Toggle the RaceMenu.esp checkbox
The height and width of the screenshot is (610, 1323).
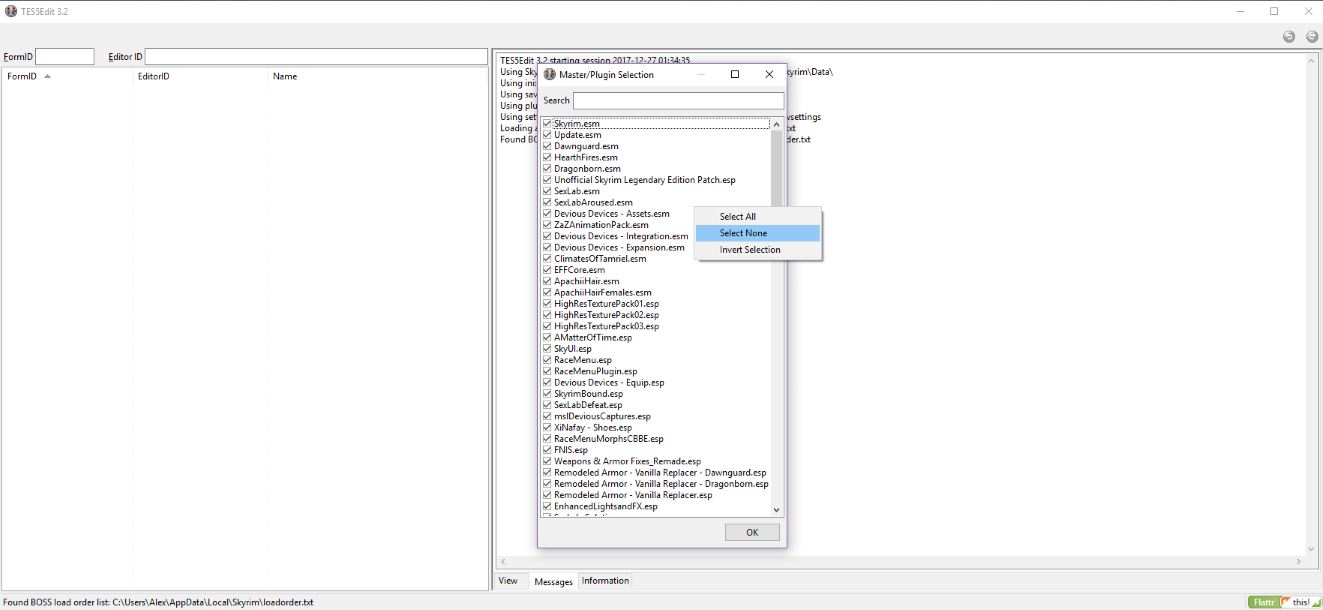point(547,360)
